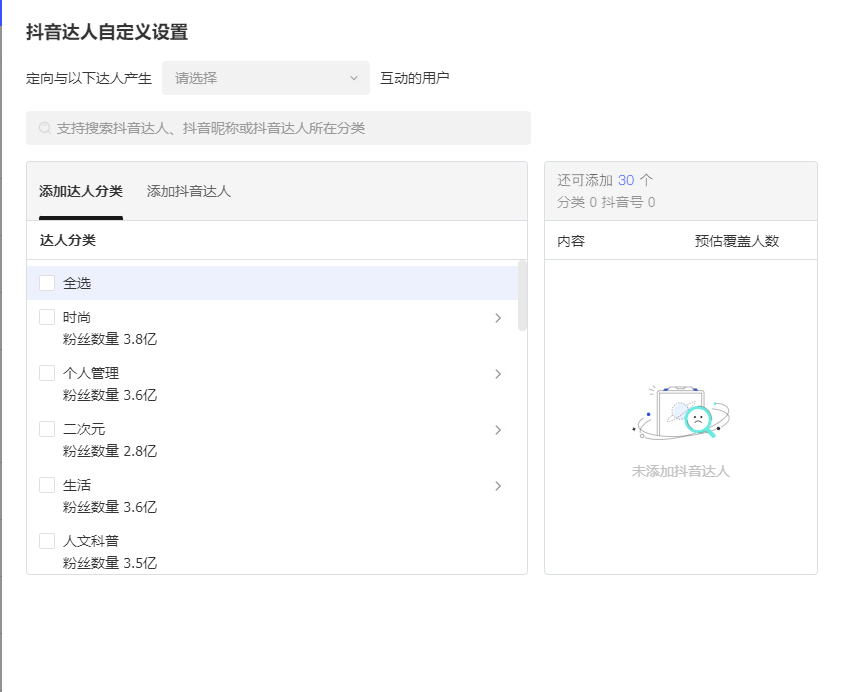Expand the 时尚 category chevron
Image resolution: width=842 pixels, height=692 pixels.
[x=498, y=318]
